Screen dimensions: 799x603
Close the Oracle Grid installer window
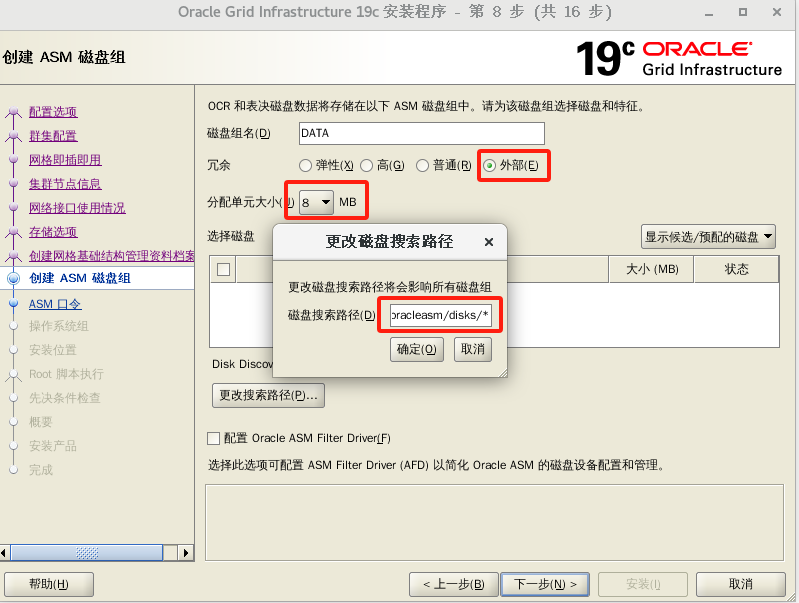(777, 12)
